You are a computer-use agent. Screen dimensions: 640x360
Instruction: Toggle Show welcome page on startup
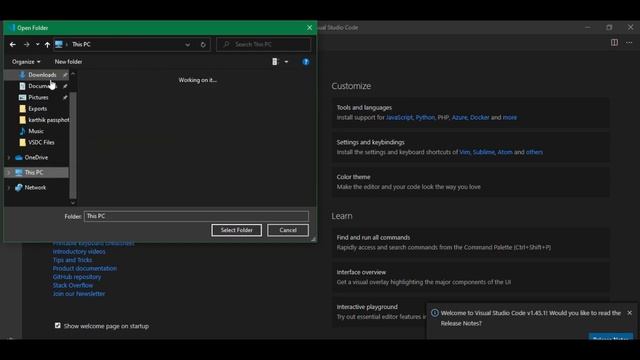tap(58, 325)
